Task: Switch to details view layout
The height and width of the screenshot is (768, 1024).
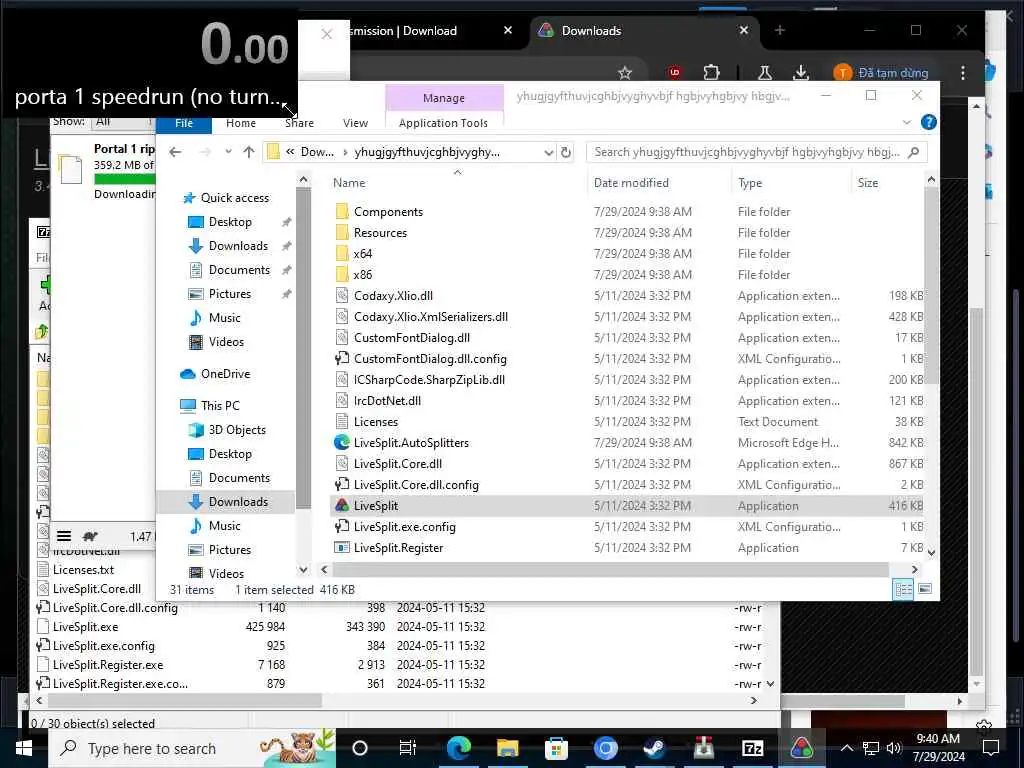Action: (903, 590)
